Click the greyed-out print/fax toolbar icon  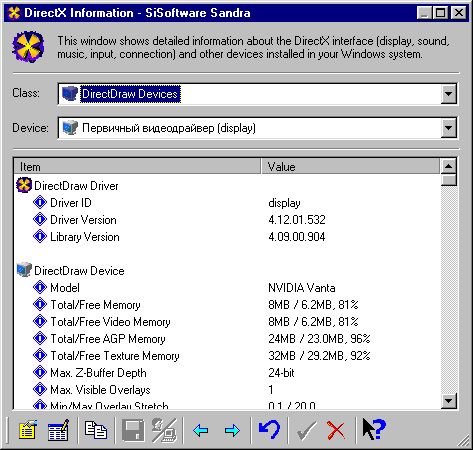(x=165, y=430)
